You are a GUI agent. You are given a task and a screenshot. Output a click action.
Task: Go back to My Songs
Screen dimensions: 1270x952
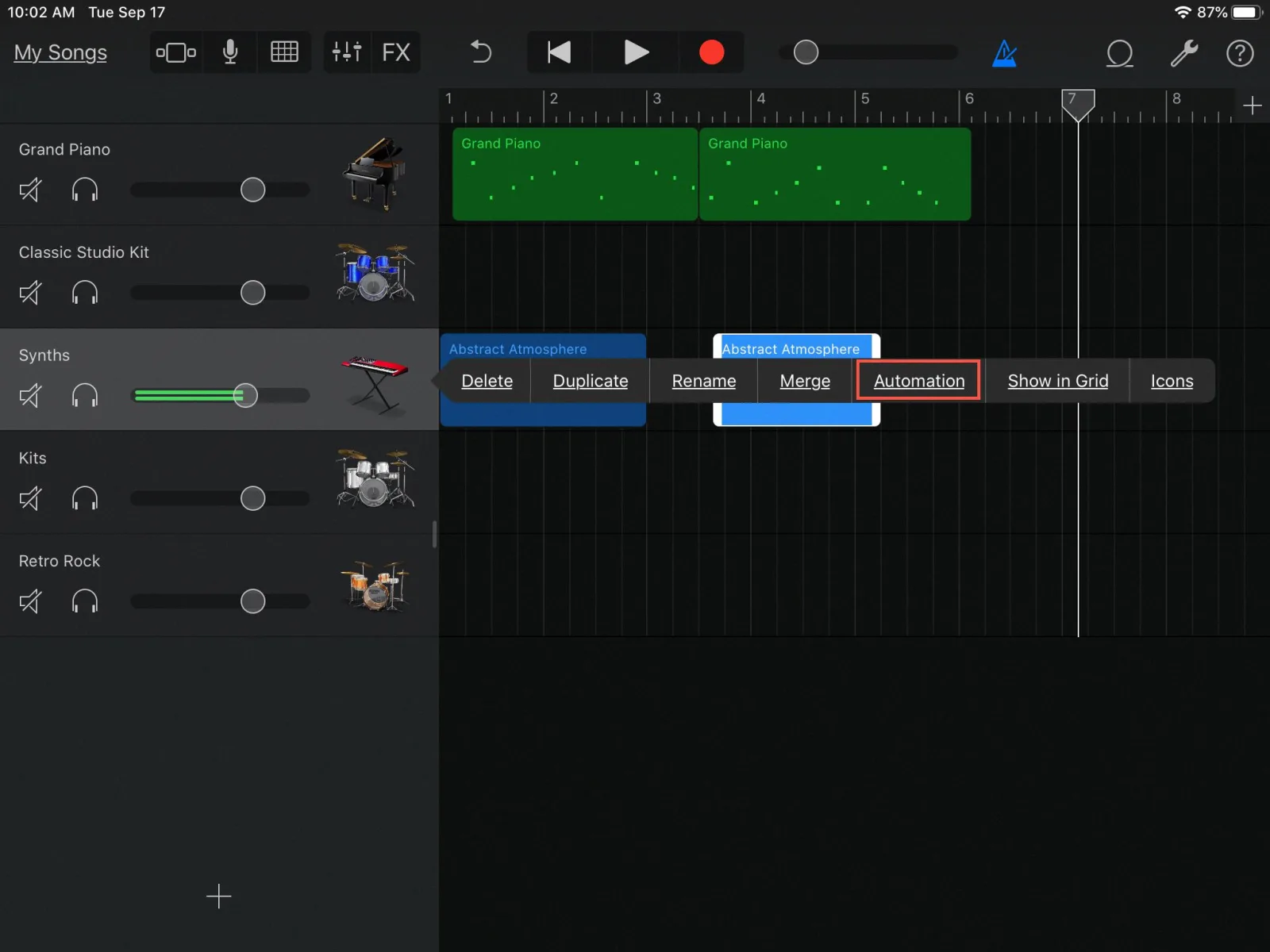point(60,52)
